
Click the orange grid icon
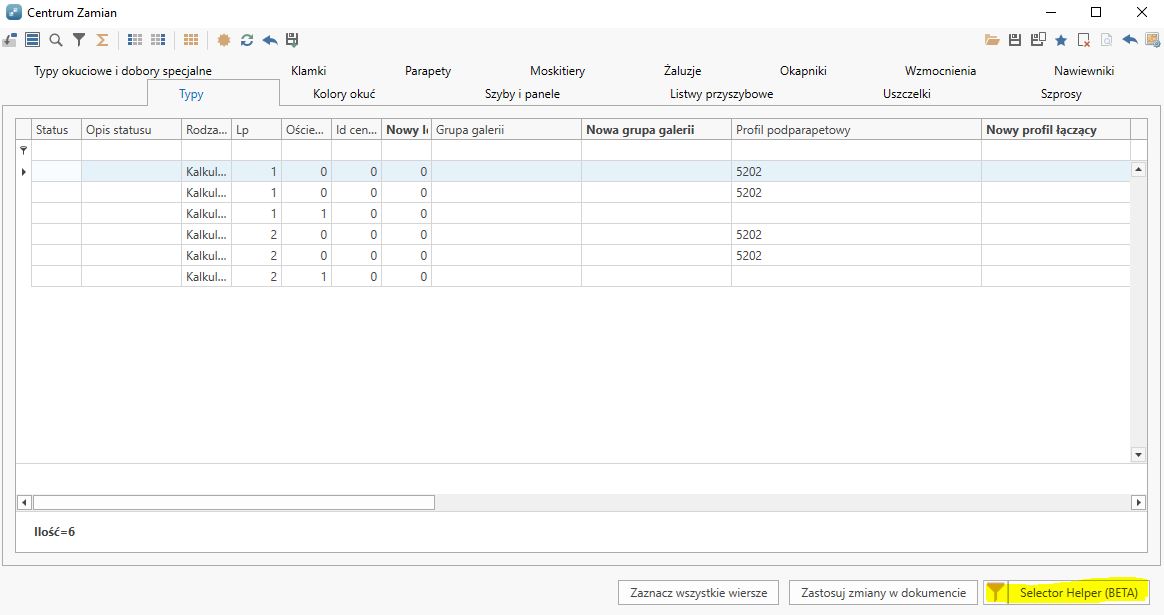point(191,40)
